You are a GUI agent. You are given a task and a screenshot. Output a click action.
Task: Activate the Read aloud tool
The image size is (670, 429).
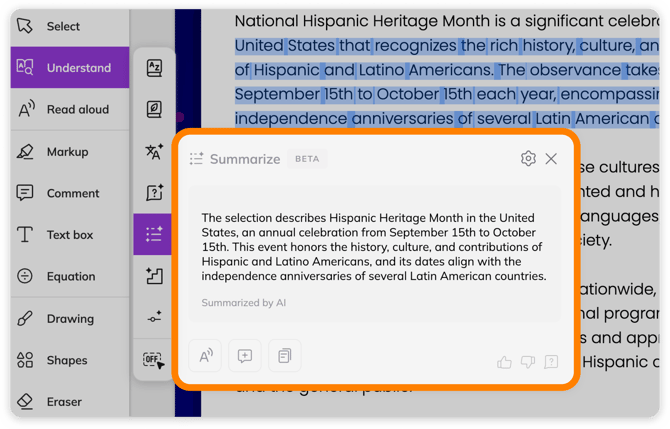(70, 109)
